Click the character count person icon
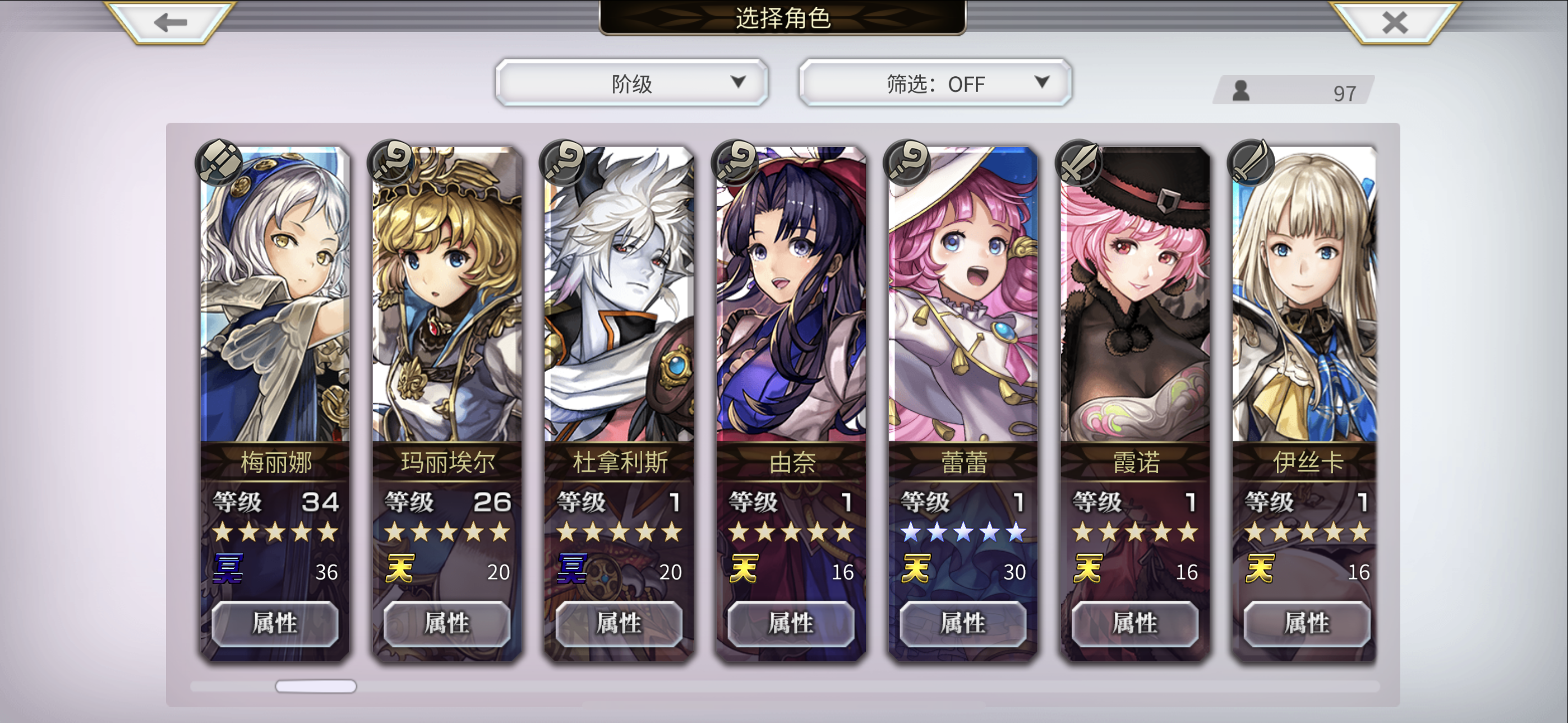The width and height of the screenshot is (1568, 723). (1240, 91)
